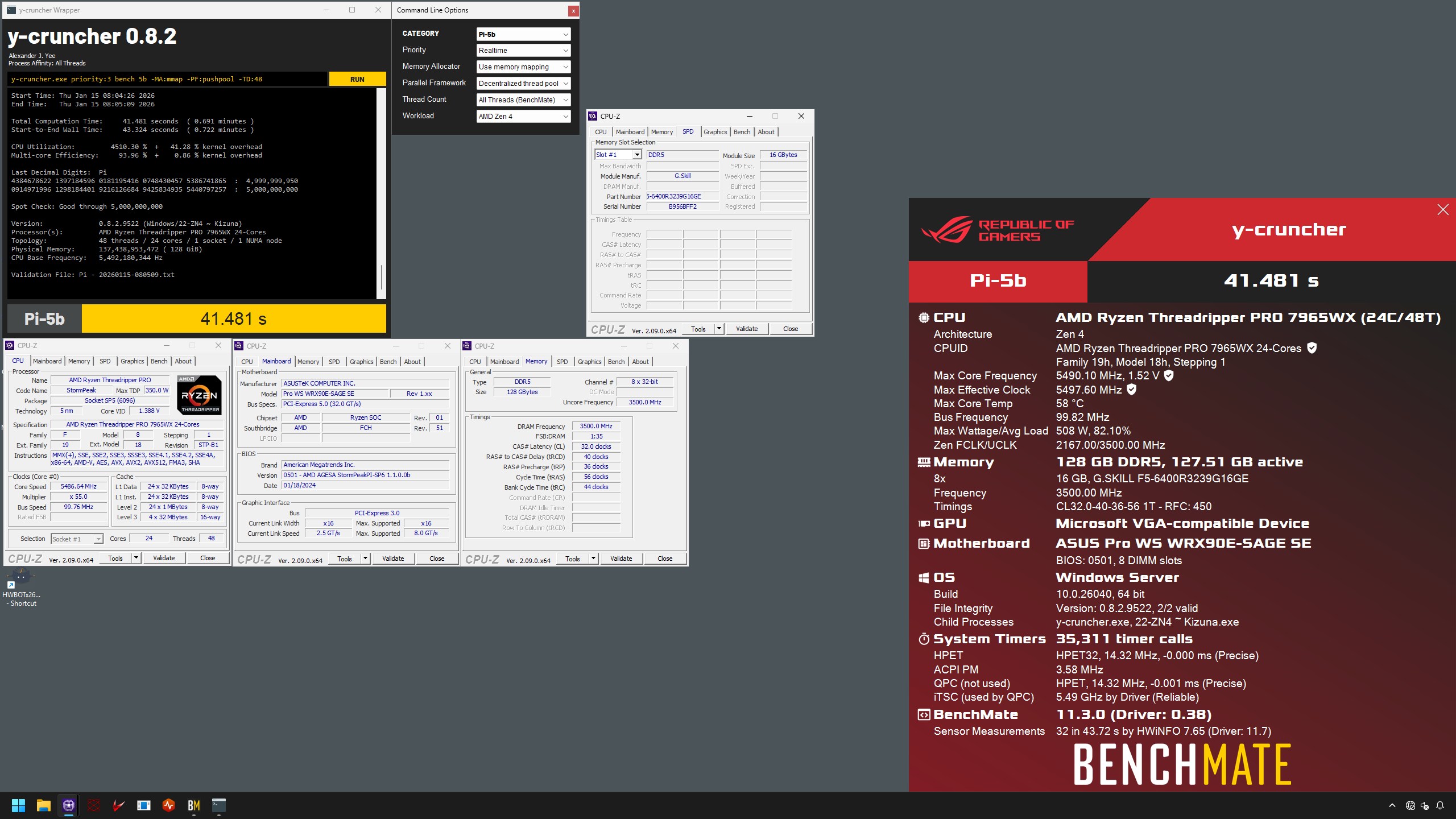
Task: Expand Tools arrow in CPU-Z Memory window
Action: tap(593, 559)
